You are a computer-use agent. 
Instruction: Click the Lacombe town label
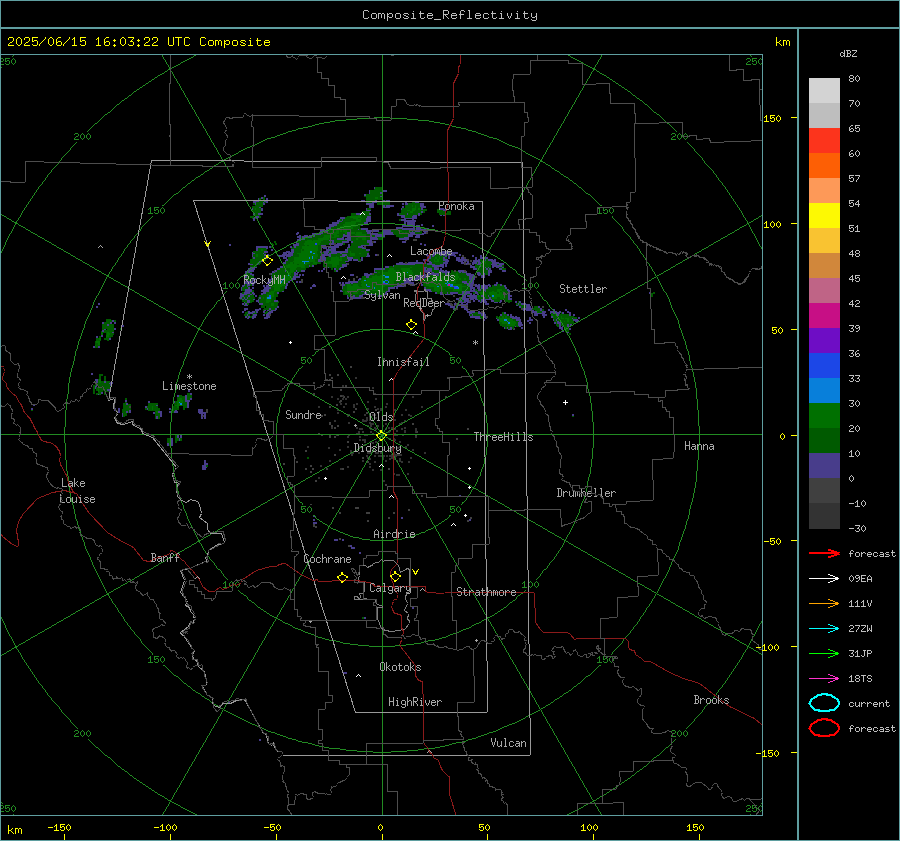coord(431,251)
